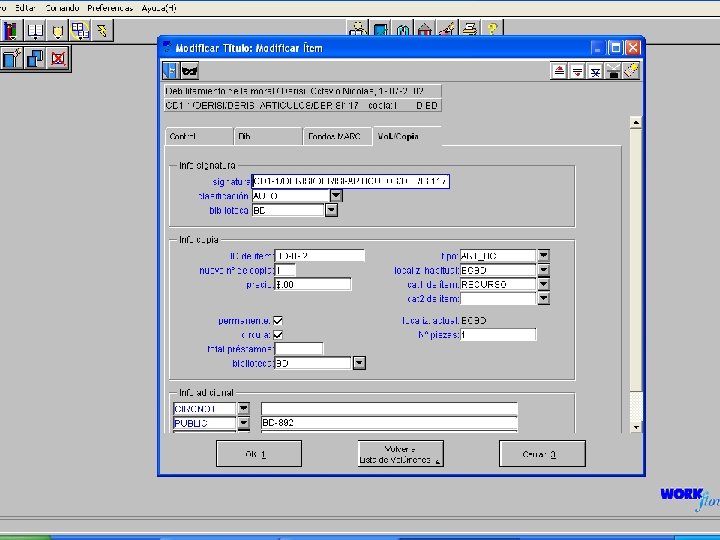Toggle the circular checkbox
This screenshot has width=720, height=540.
click(x=278, y=335)
